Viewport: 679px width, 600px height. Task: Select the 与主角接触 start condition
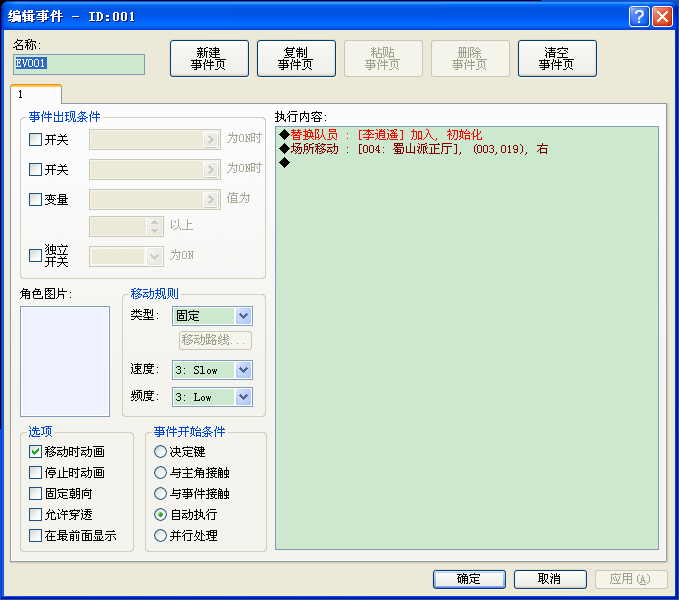point(160,472)
